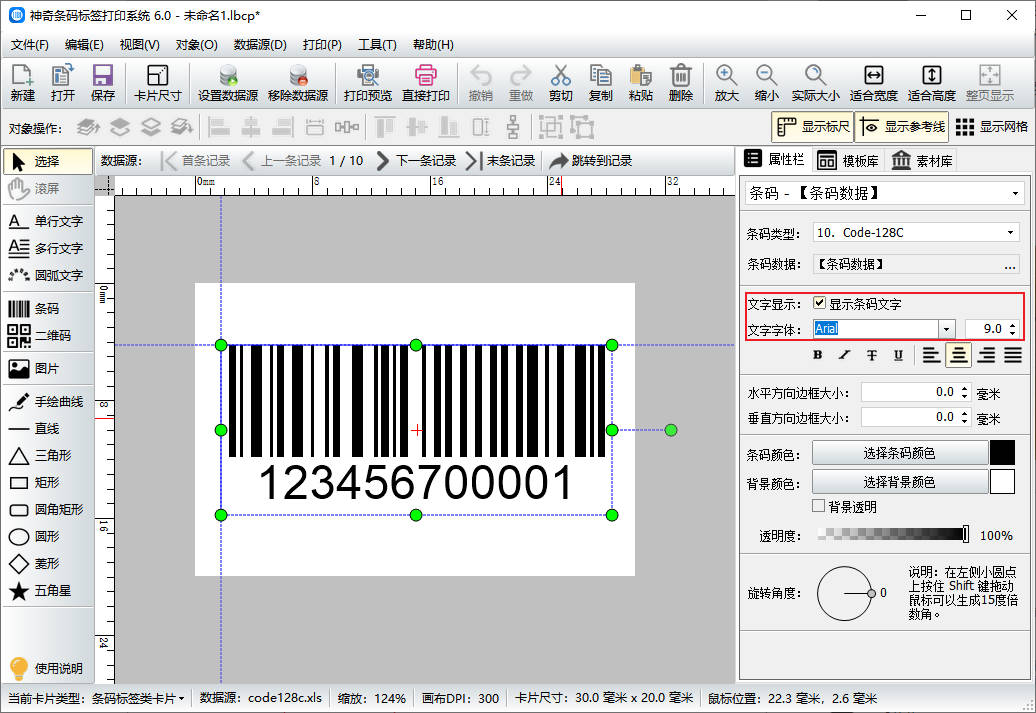The height and width of the screenshot is (713, 1036).
Task: Select the 条码 barcode tool
Action: point(47,309)
